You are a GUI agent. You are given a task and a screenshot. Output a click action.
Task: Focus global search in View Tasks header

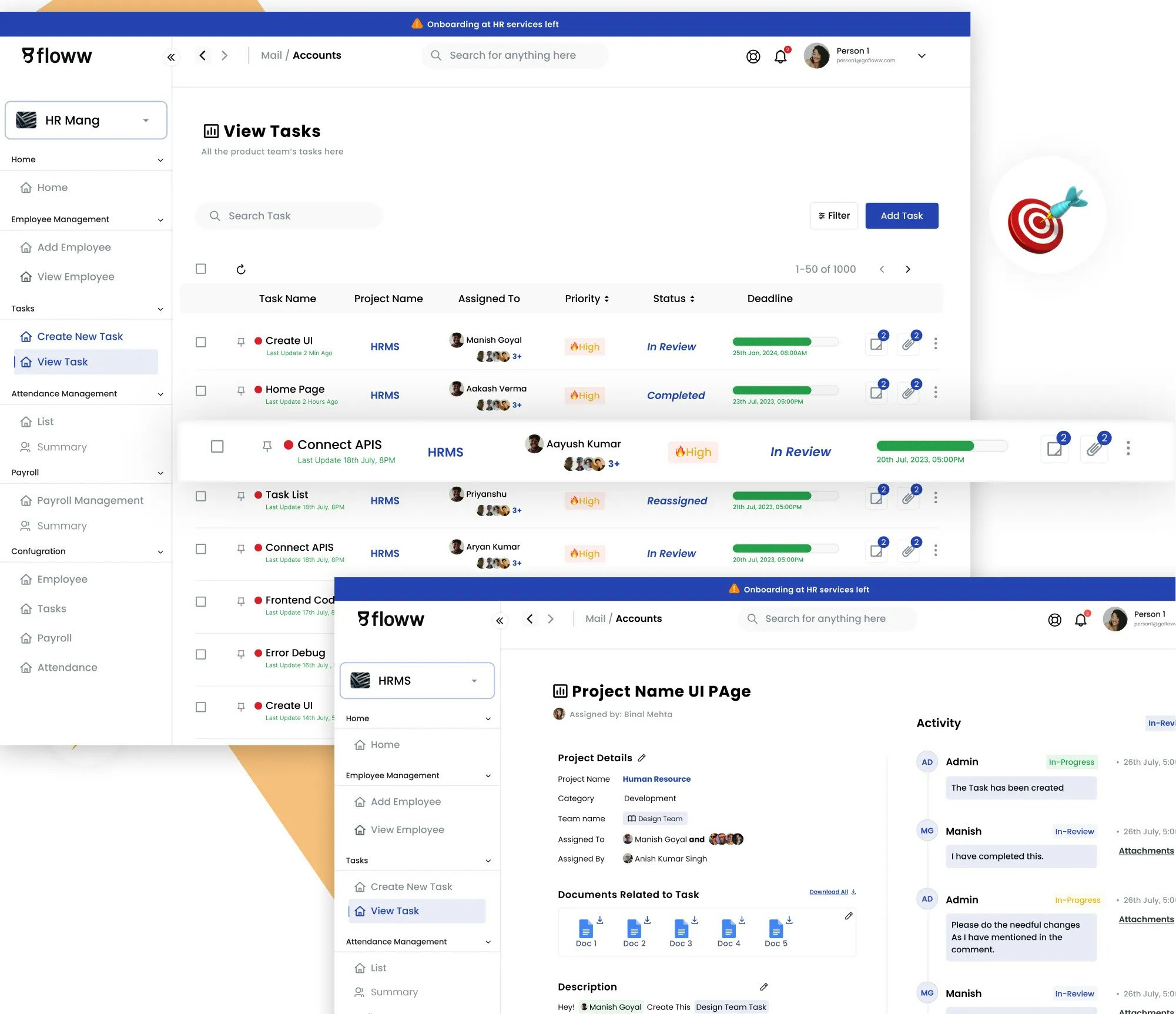point(515,55)
